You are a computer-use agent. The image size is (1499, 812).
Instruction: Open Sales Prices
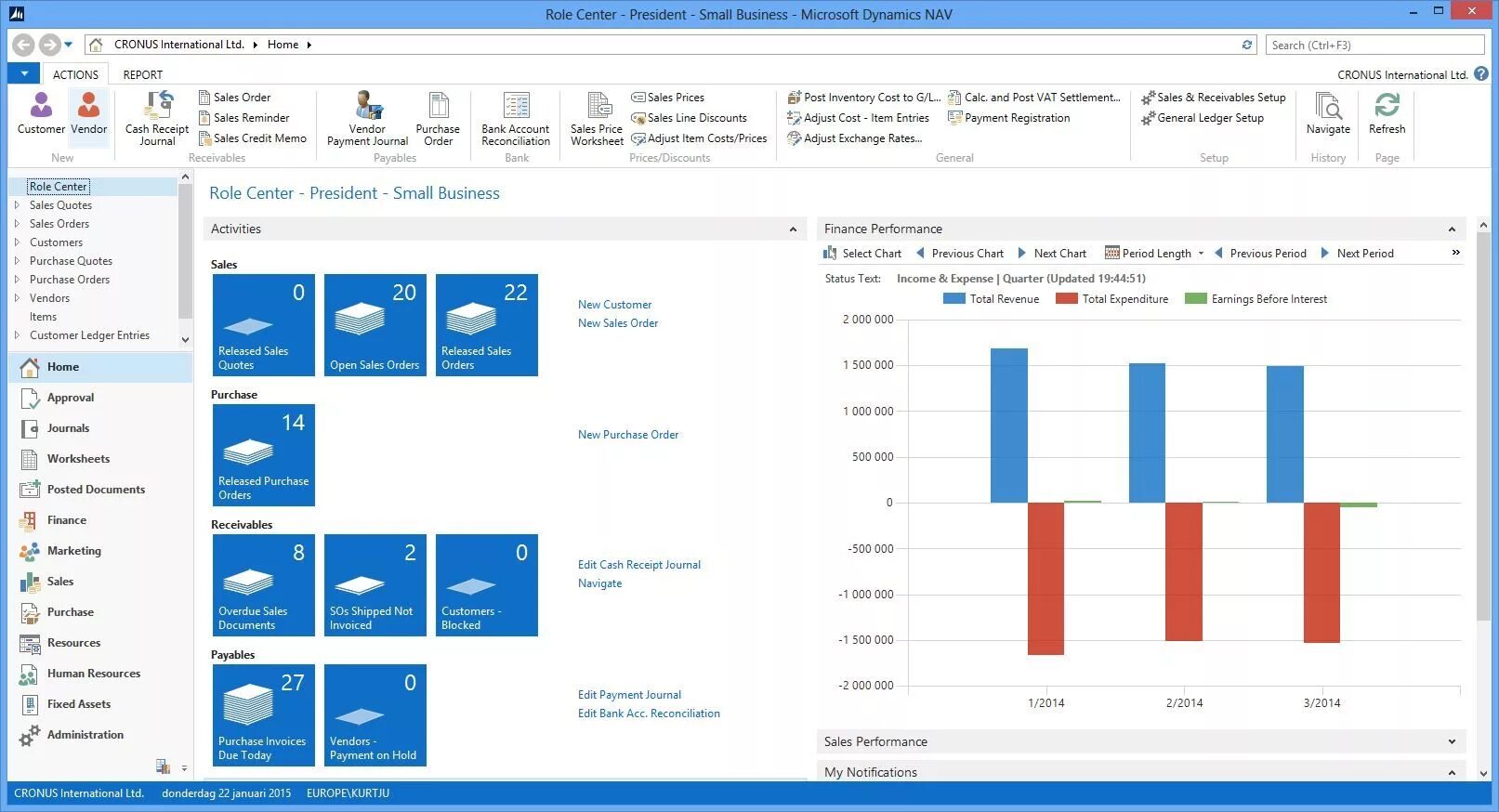tap(668, 97)
